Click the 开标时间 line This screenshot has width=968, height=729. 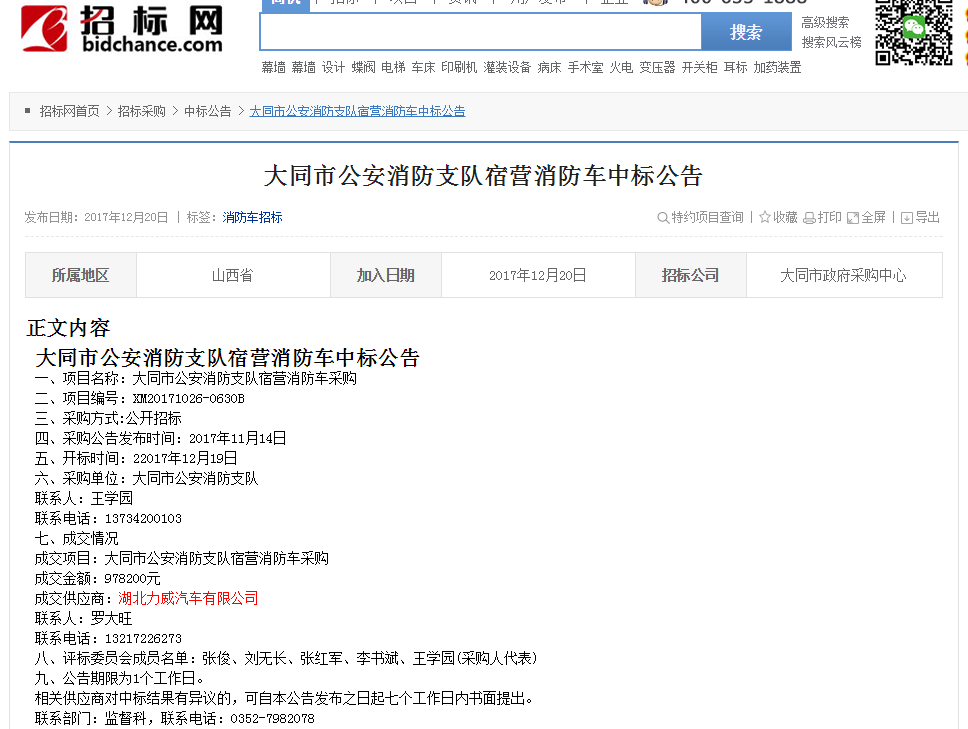tap(136, 459)
